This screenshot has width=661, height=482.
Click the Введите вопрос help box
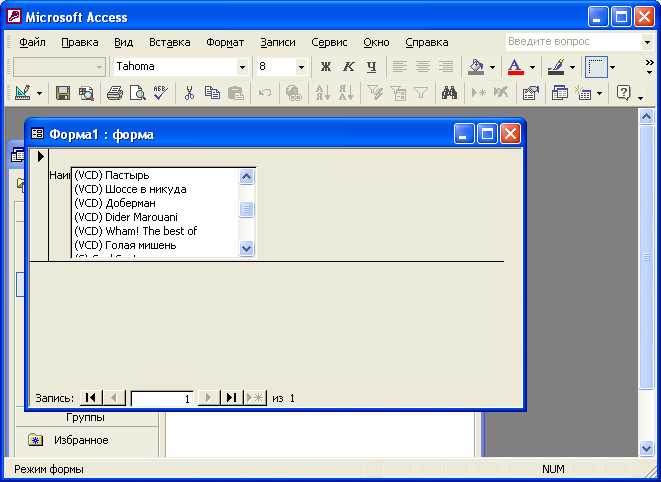(574, 42)
